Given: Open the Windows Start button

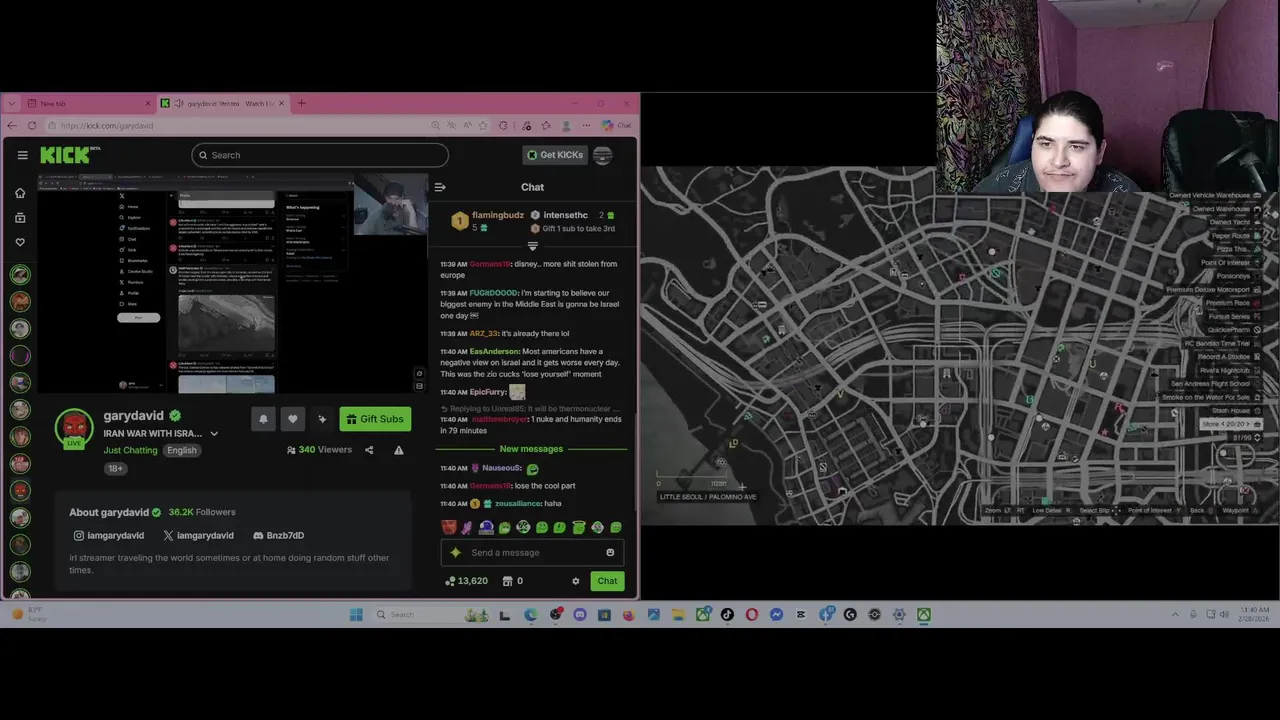Looking at the screenshot, I should [x=356, y=615].
